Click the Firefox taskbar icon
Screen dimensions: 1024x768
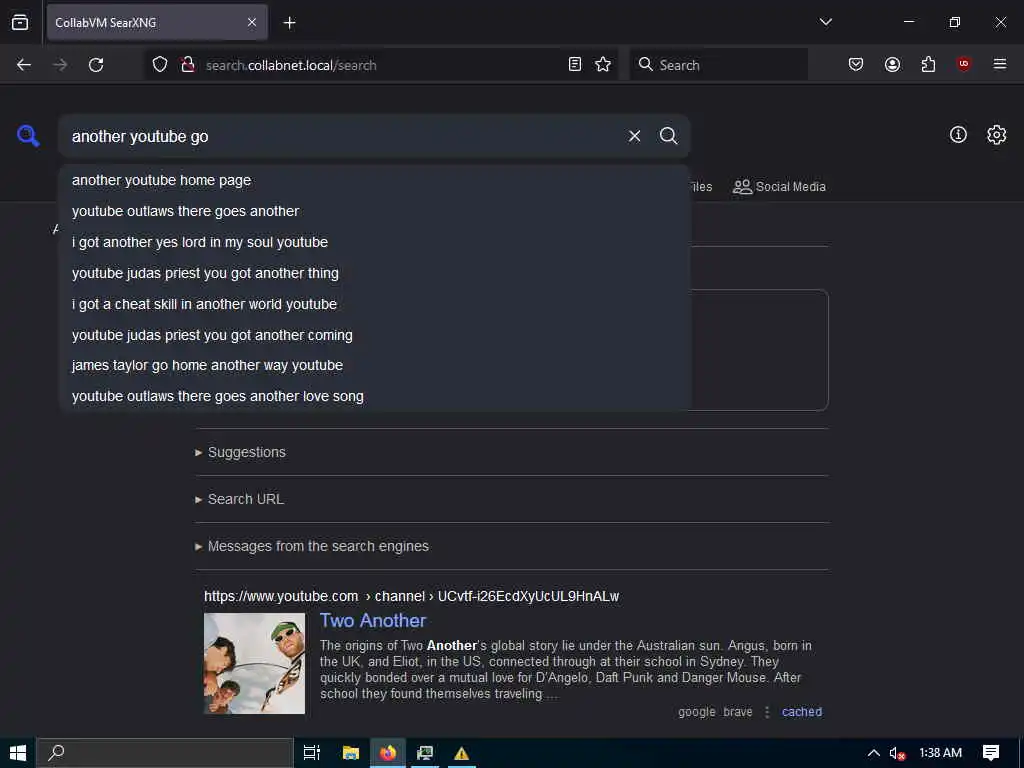[388, 753]
